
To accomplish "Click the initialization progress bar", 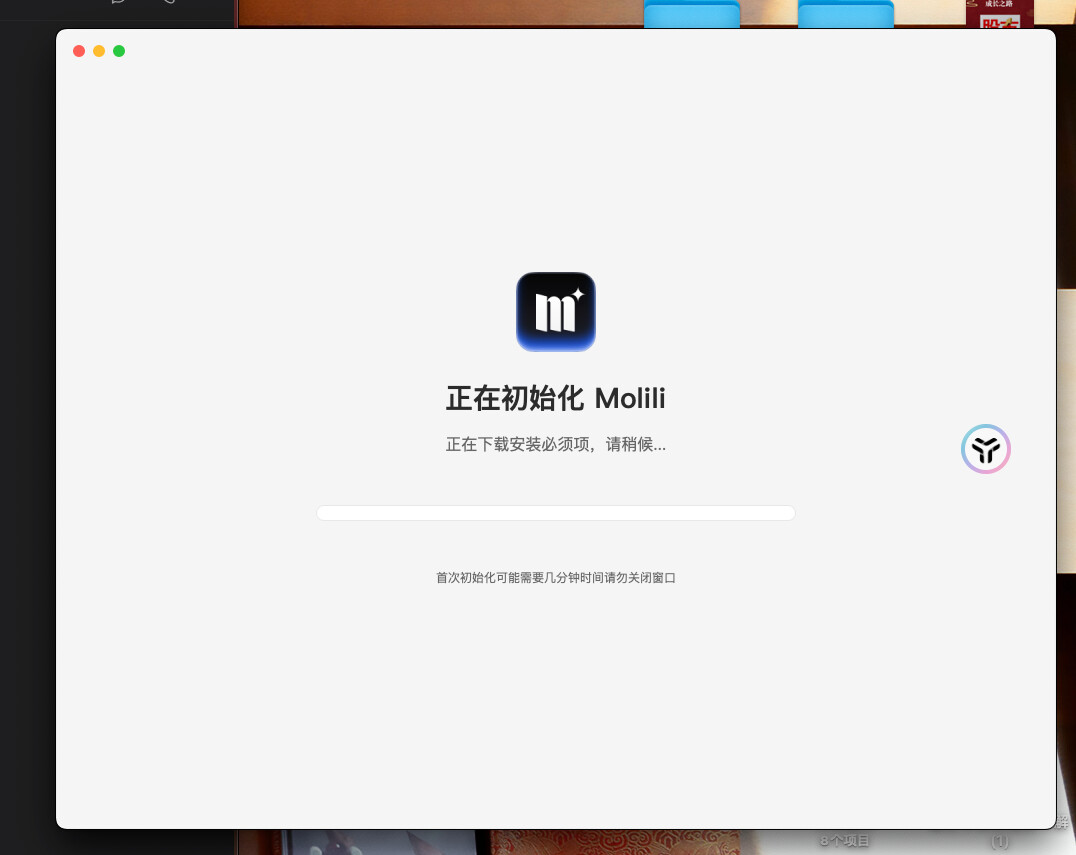I will click(x=556, y=513).
